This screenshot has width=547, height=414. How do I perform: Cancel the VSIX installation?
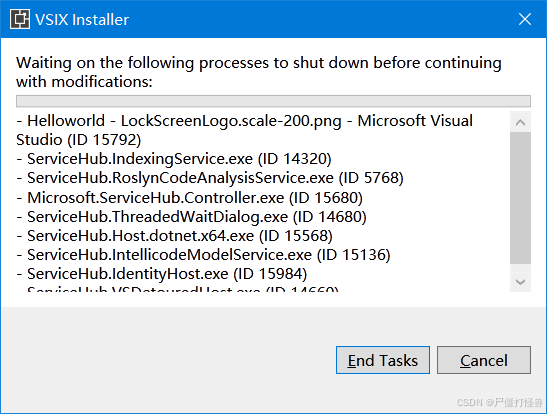click(x=484, y=360)
